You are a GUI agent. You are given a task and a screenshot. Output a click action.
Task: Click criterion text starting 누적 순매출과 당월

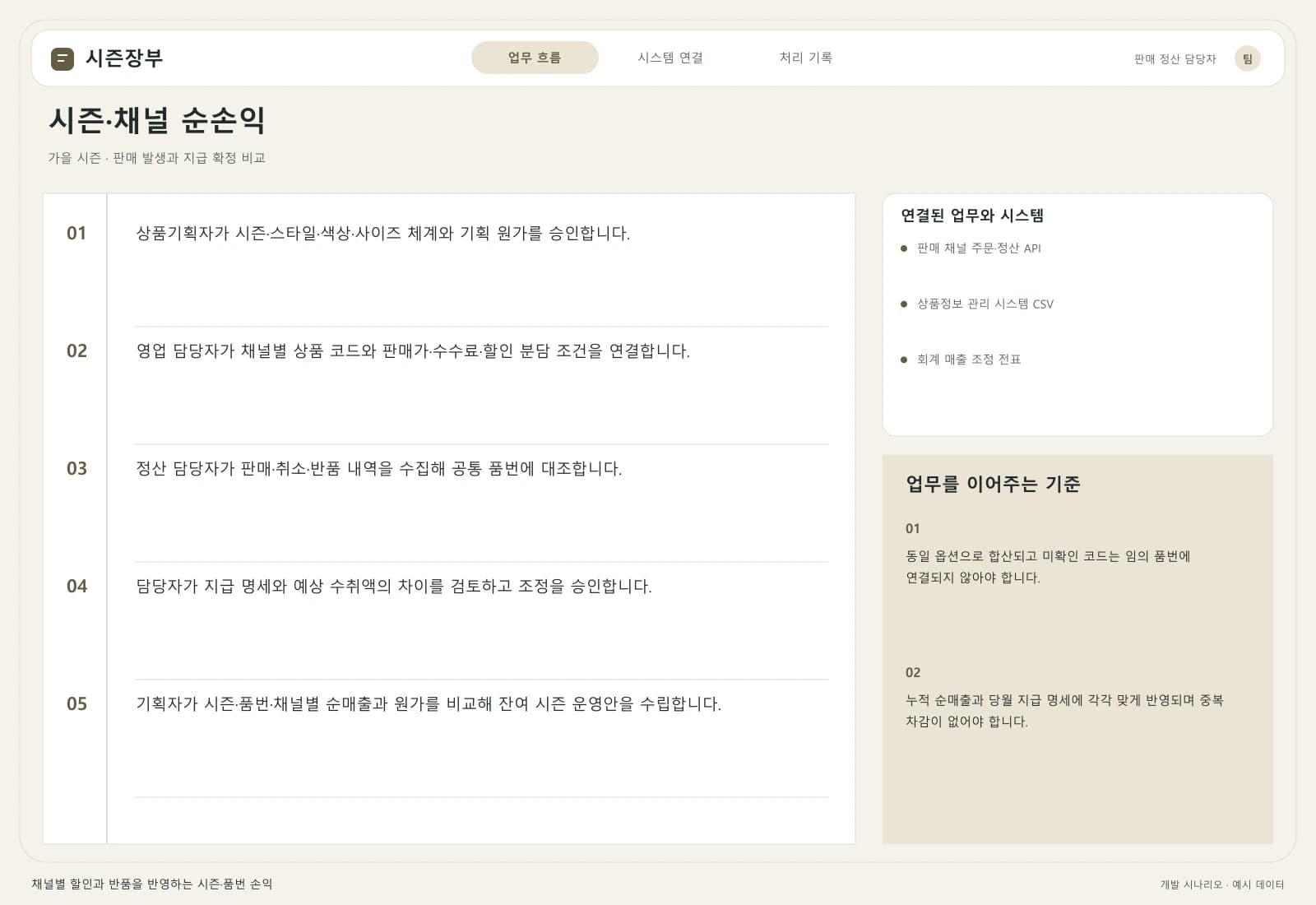coord(1064,711)
